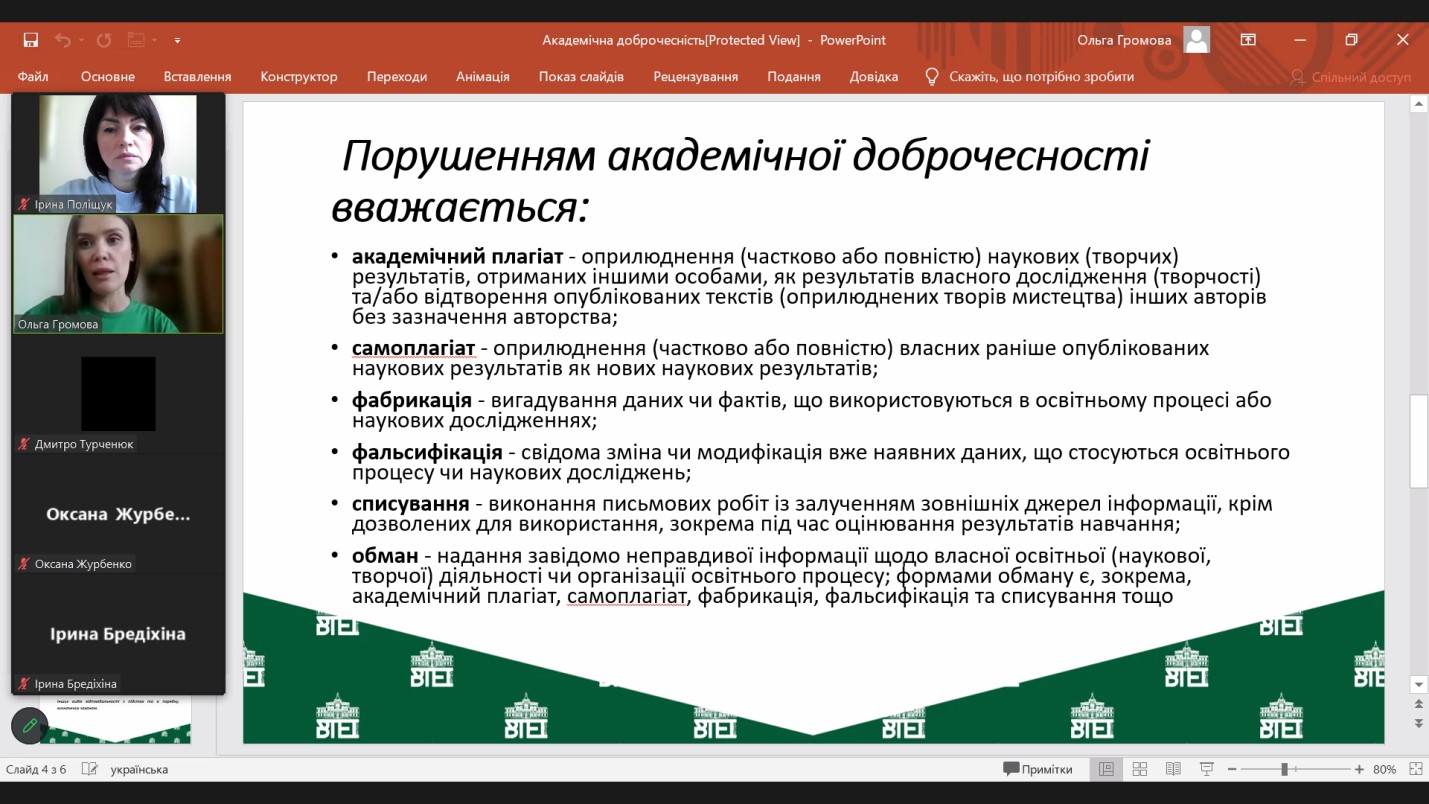Click the lightbulb Tell Me icon

(932, 76)
